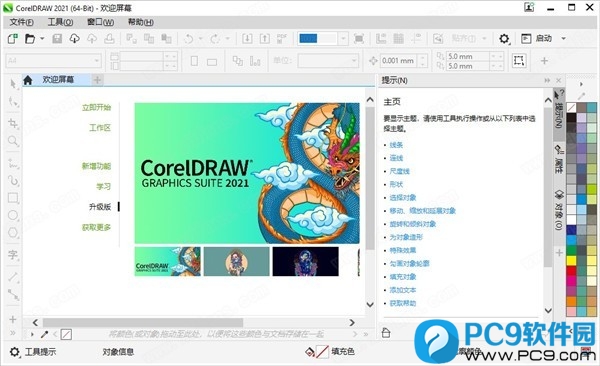The image size is (600, 366).
Task: Open the Options gear icon in toolbar
Action: point(504,39)
